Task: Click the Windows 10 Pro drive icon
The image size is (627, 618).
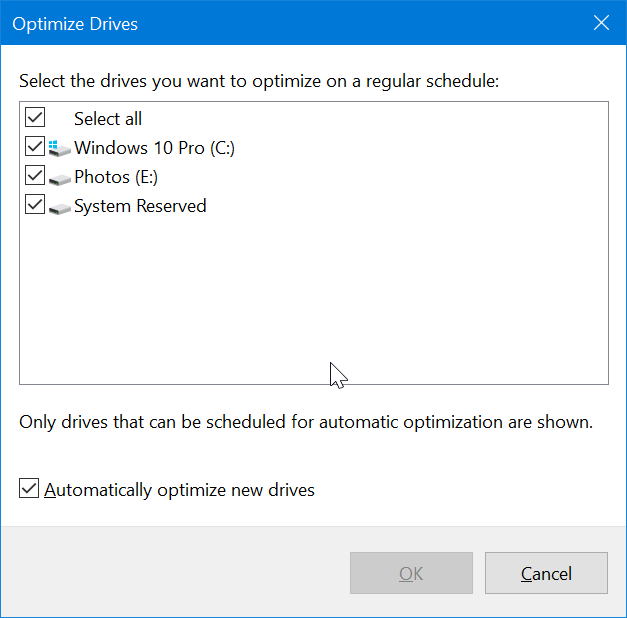Action: [60, 148]
